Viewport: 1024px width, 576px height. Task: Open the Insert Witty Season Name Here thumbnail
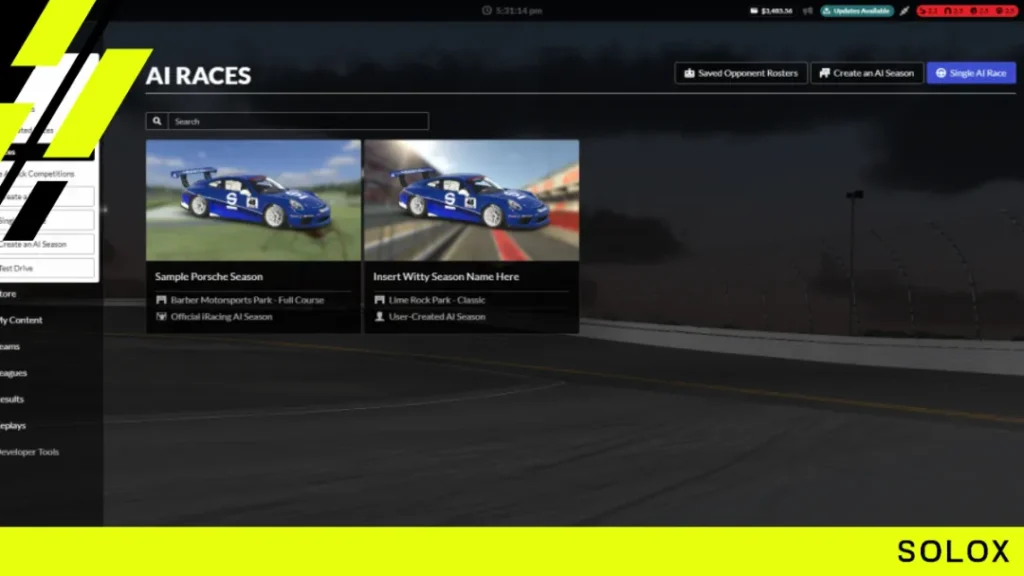point(472,200)
